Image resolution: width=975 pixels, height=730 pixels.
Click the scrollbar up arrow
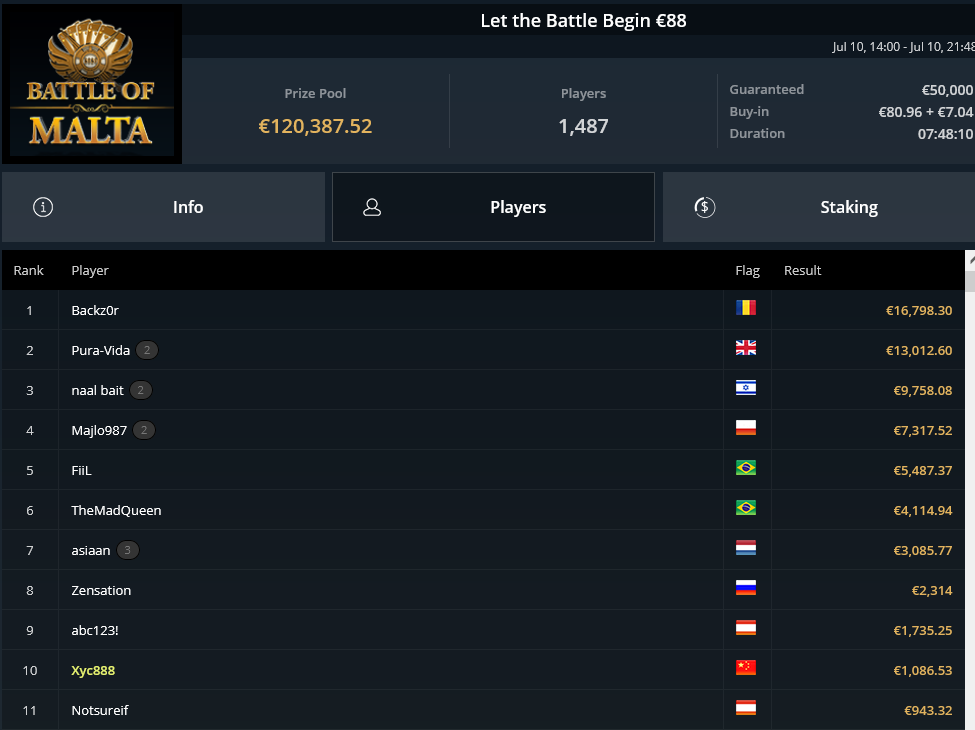coord(971,261)
